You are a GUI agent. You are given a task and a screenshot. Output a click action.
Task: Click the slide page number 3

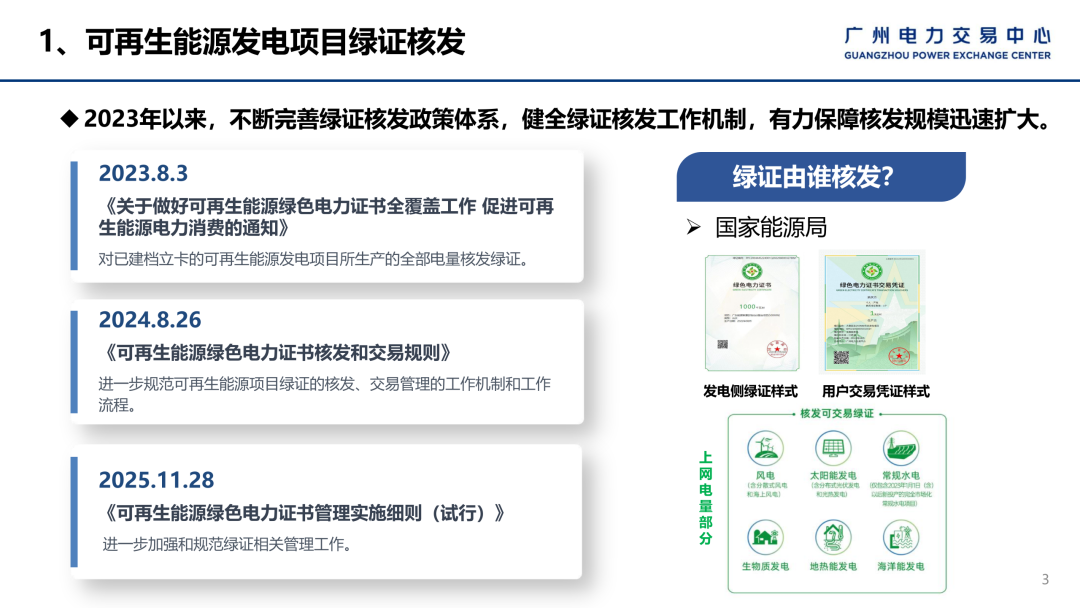click(1045, 580)
